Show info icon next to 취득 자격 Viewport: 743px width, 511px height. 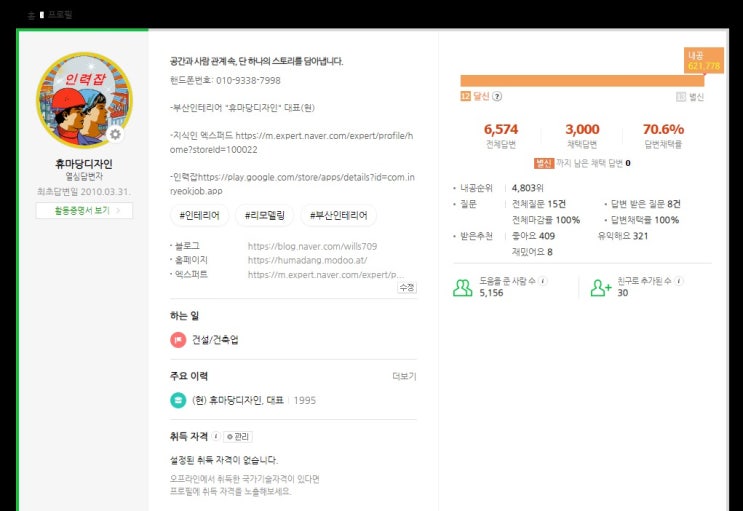pyautogui.click(x=216, y=436)
